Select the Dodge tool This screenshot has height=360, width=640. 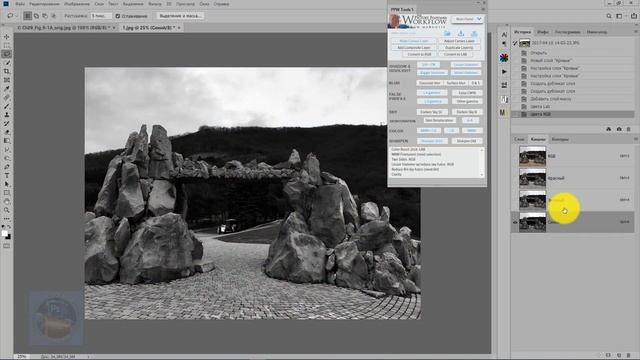[7, 158]
